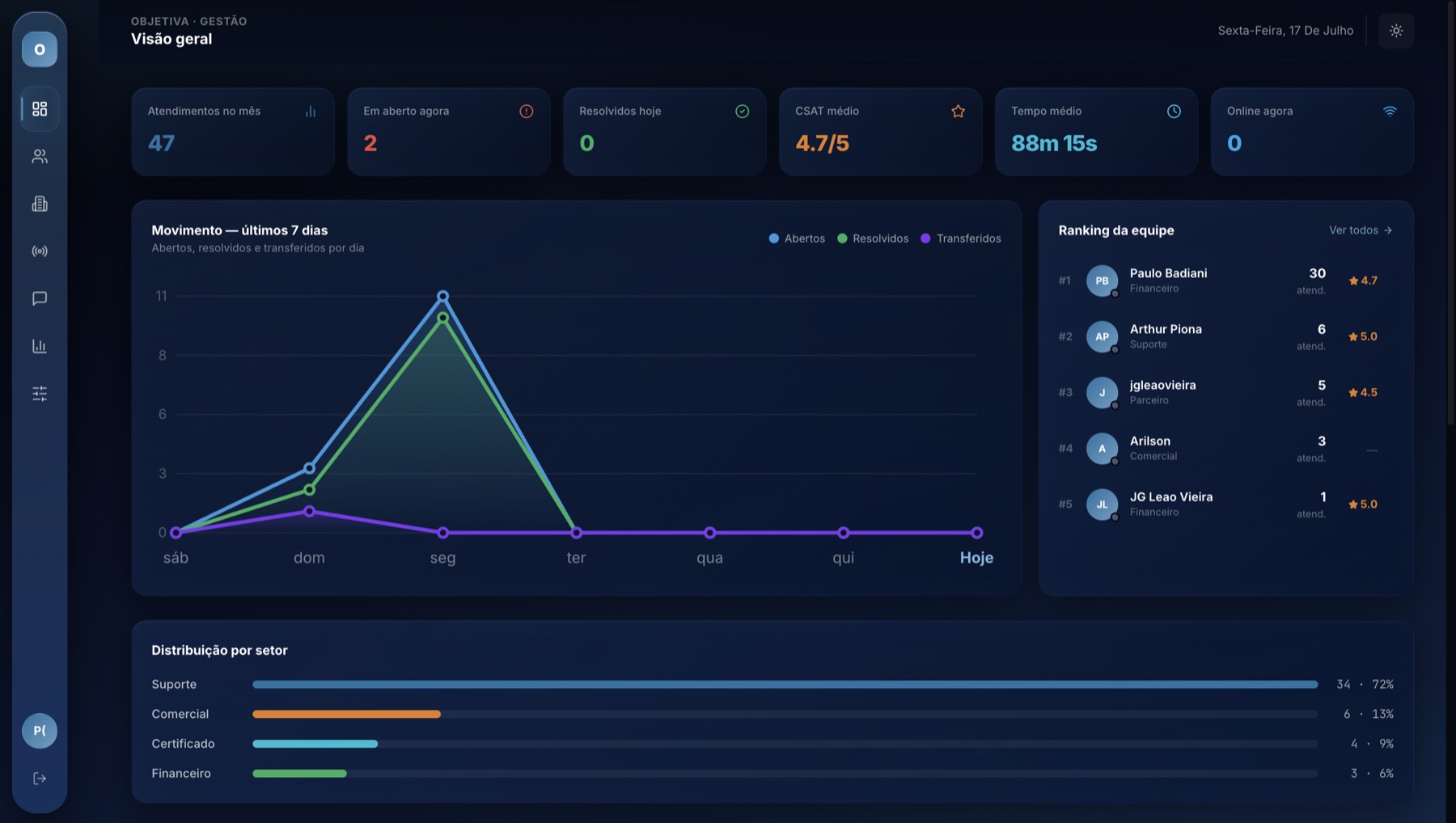Click the JL avatar of JG Leao Vieira

1102,504
